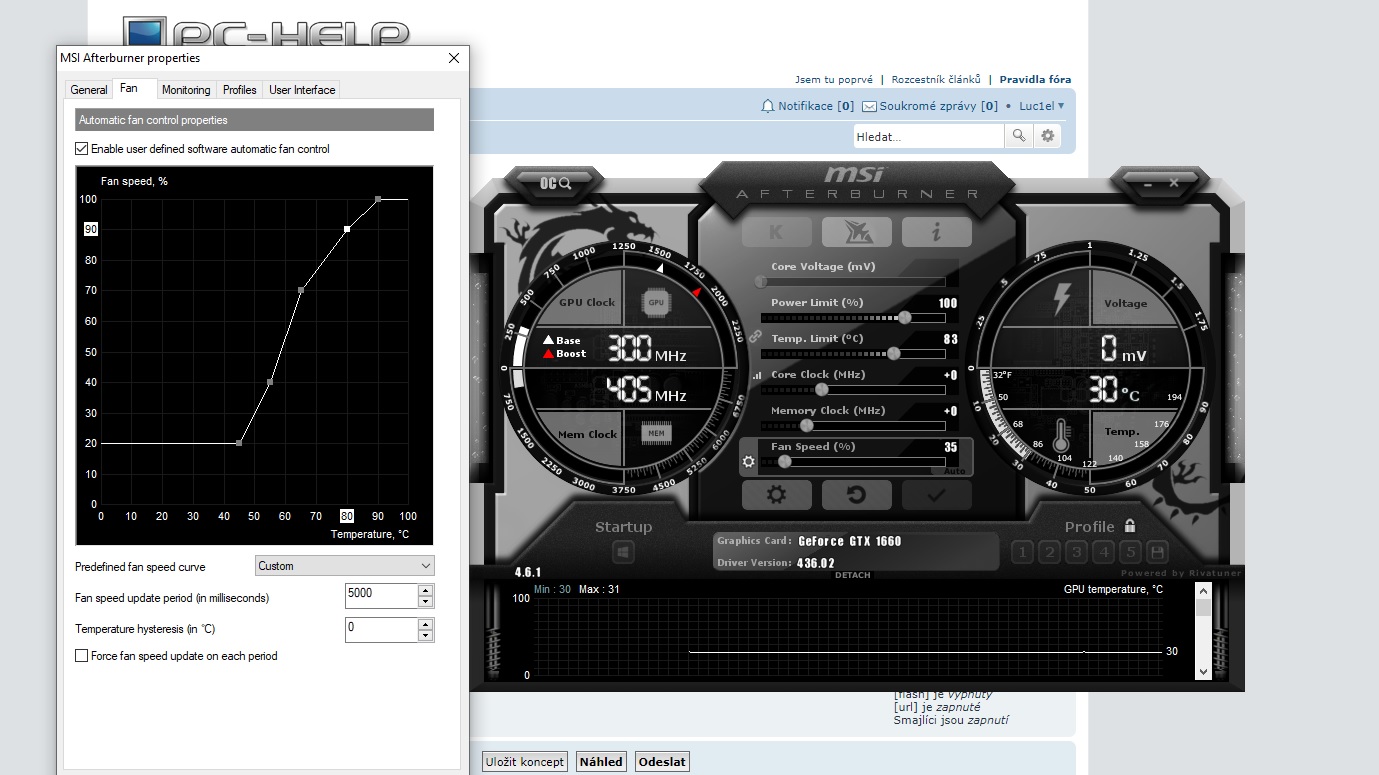Click the Kombustor 'K' button
Viewport: 1379px width, 775px height.
[x=776, y=232]
